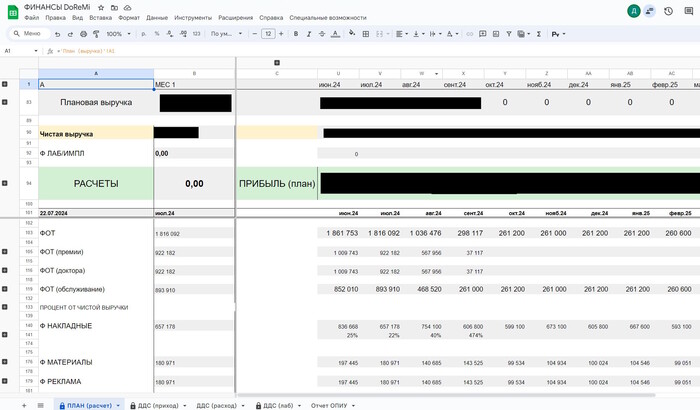
Task: Open the zoom 100% dropdown
Action: [x=130, y=34]
